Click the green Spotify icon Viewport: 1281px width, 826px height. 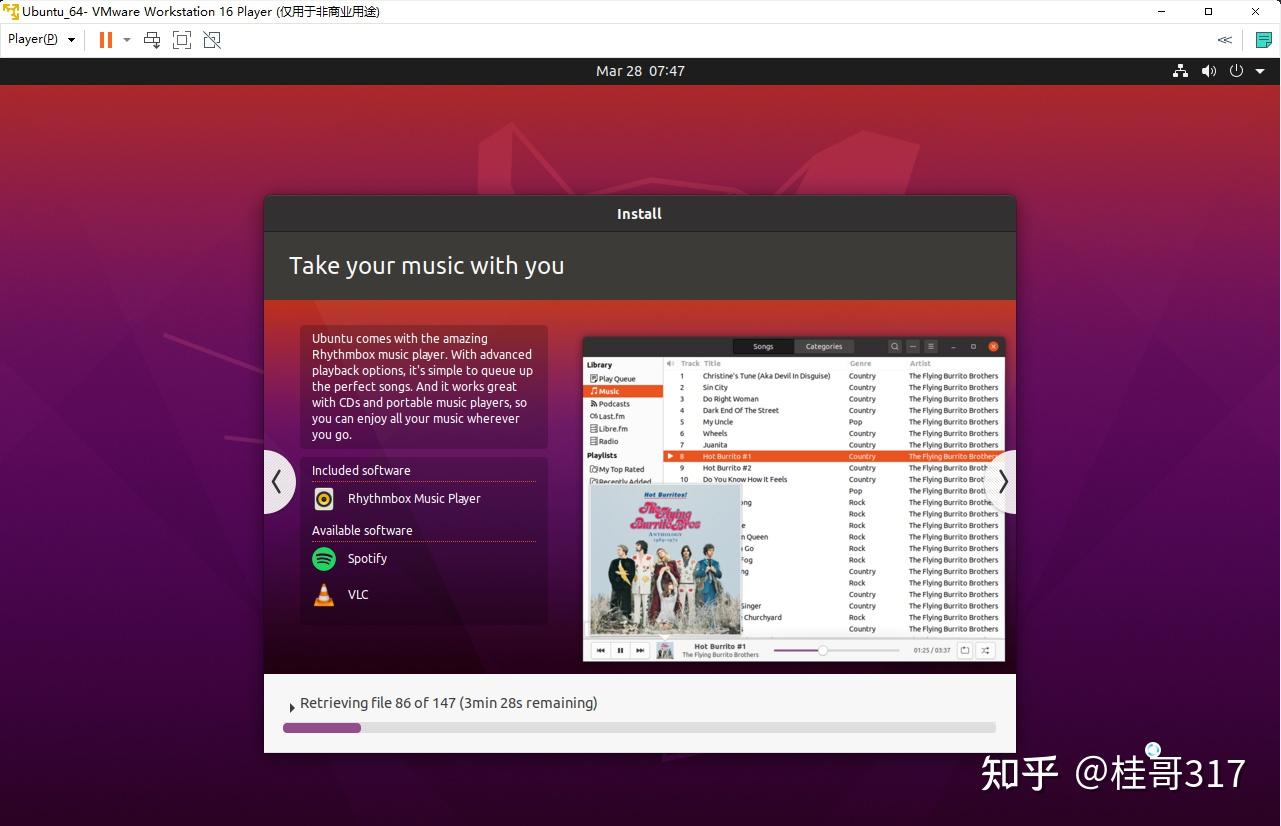[324, 559]
